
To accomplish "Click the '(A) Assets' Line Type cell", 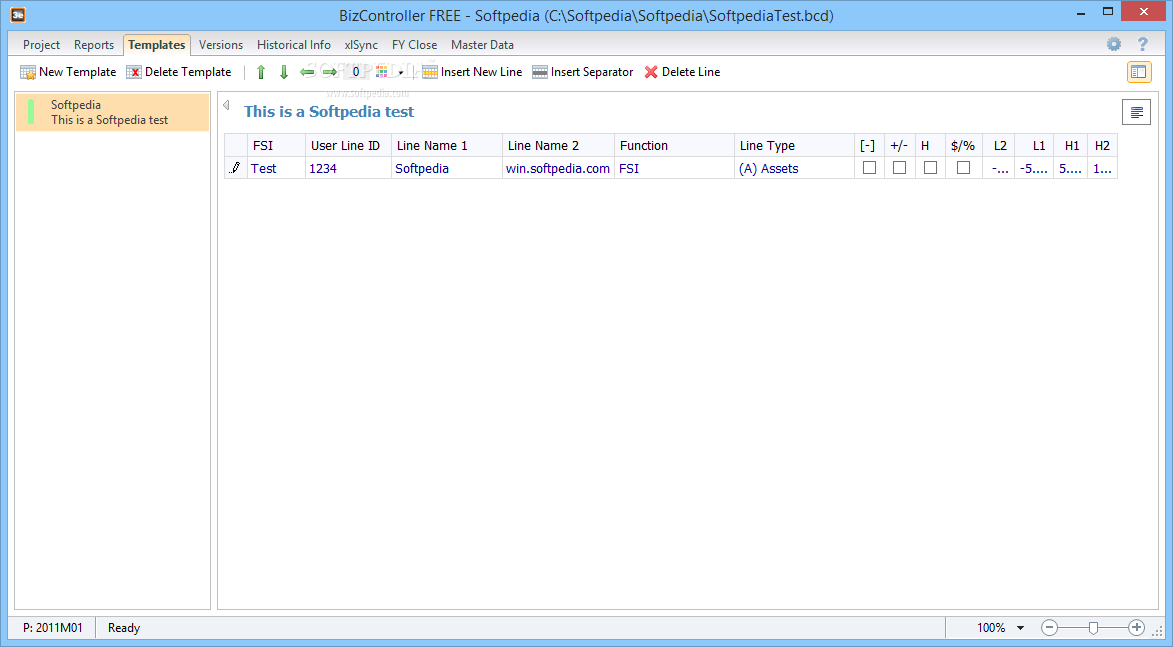I will 794,168.
